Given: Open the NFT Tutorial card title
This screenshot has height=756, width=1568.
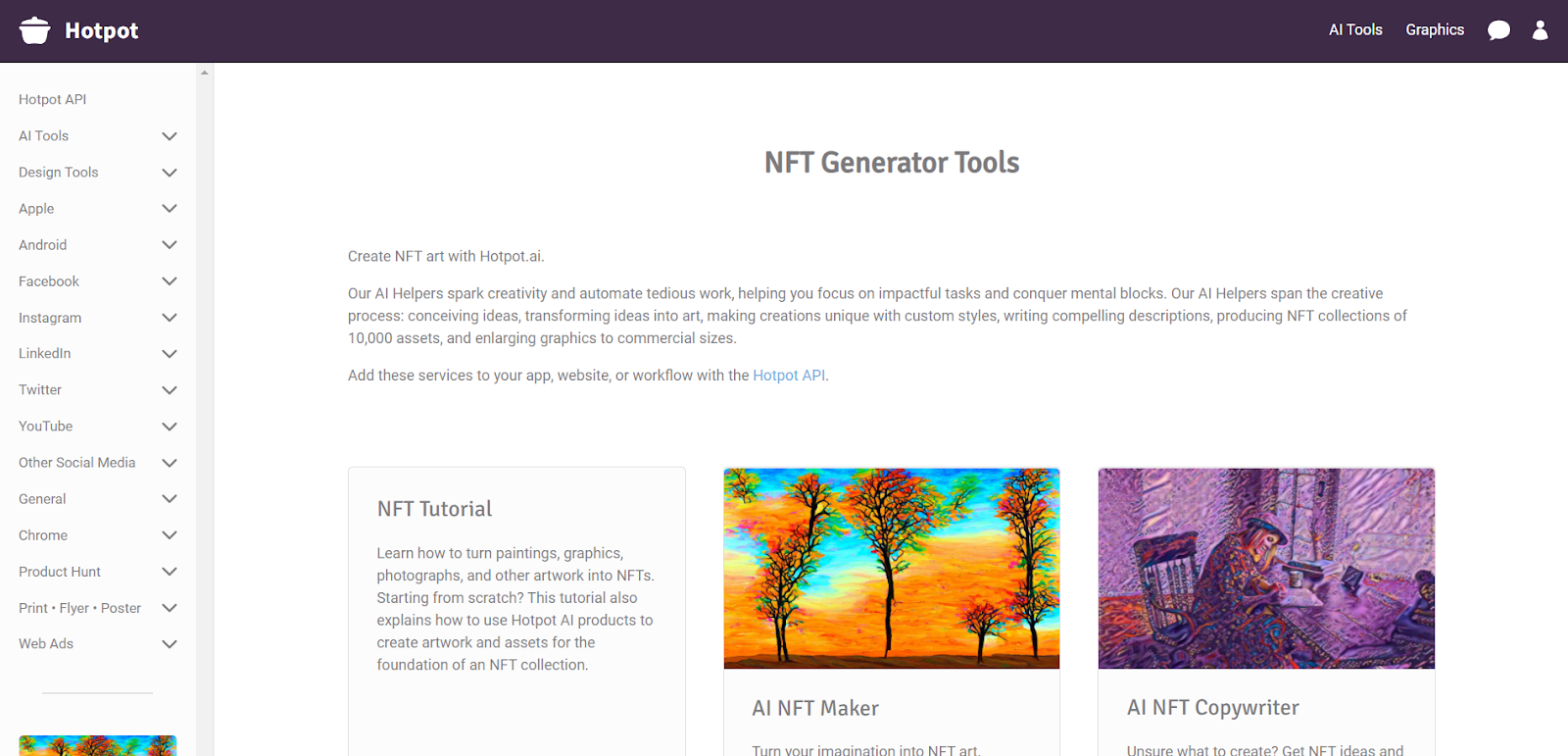Looking at the screenshot, I should tap(435, 509).
